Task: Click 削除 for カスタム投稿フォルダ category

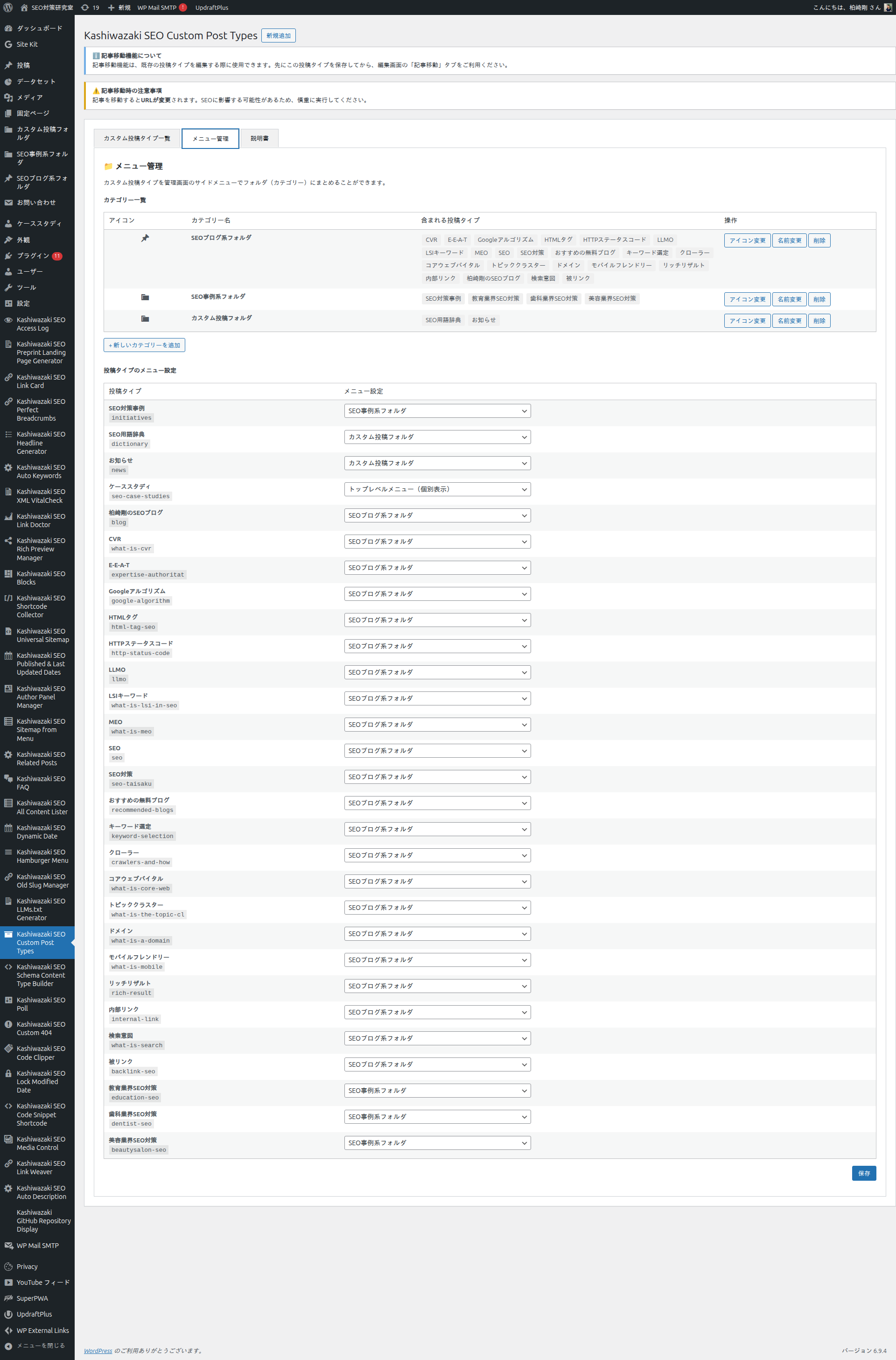Action: click(x=819, y=321)
